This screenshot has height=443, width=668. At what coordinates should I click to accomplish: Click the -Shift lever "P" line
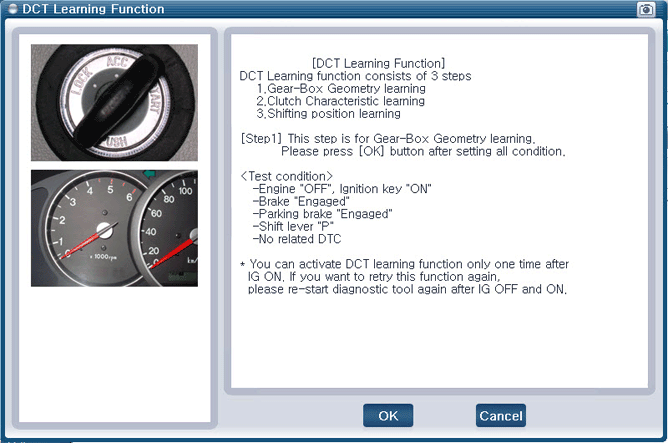(x=293, y=226)
